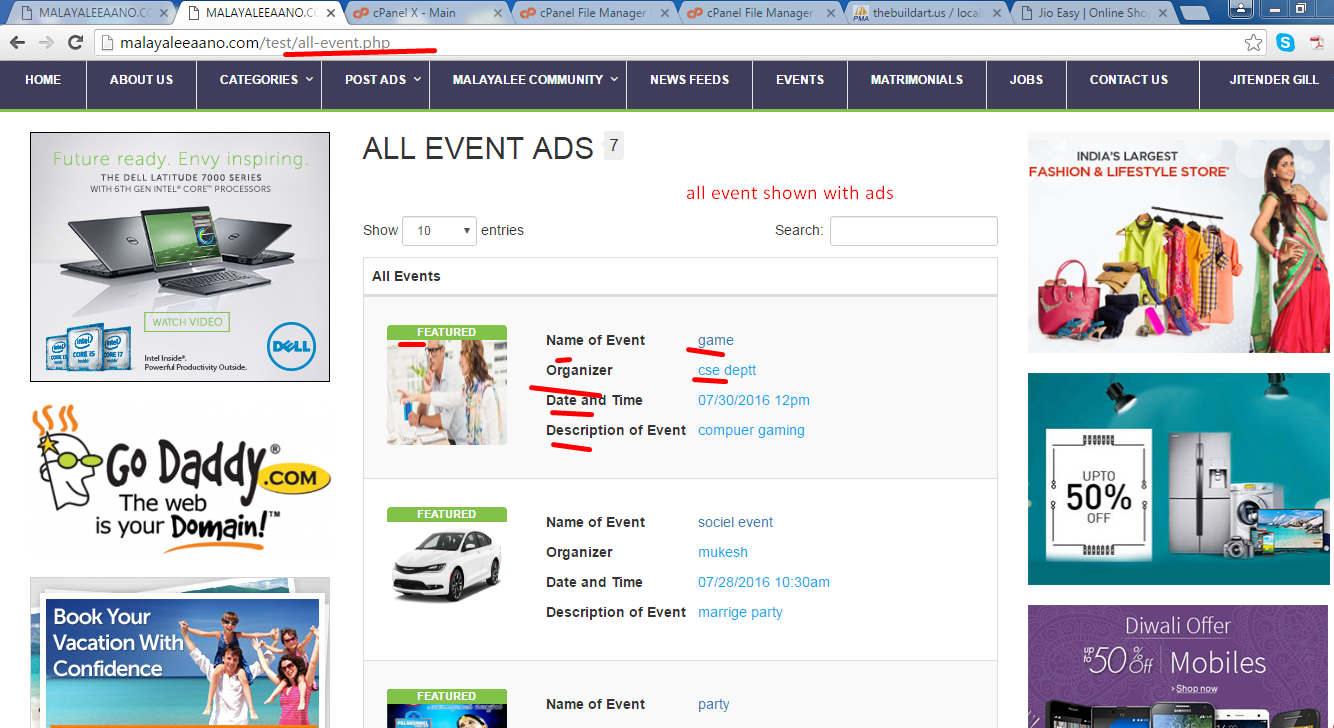Click inside the Search input field
Viewport: 1334px width, 728px height.
click(913, 231)
